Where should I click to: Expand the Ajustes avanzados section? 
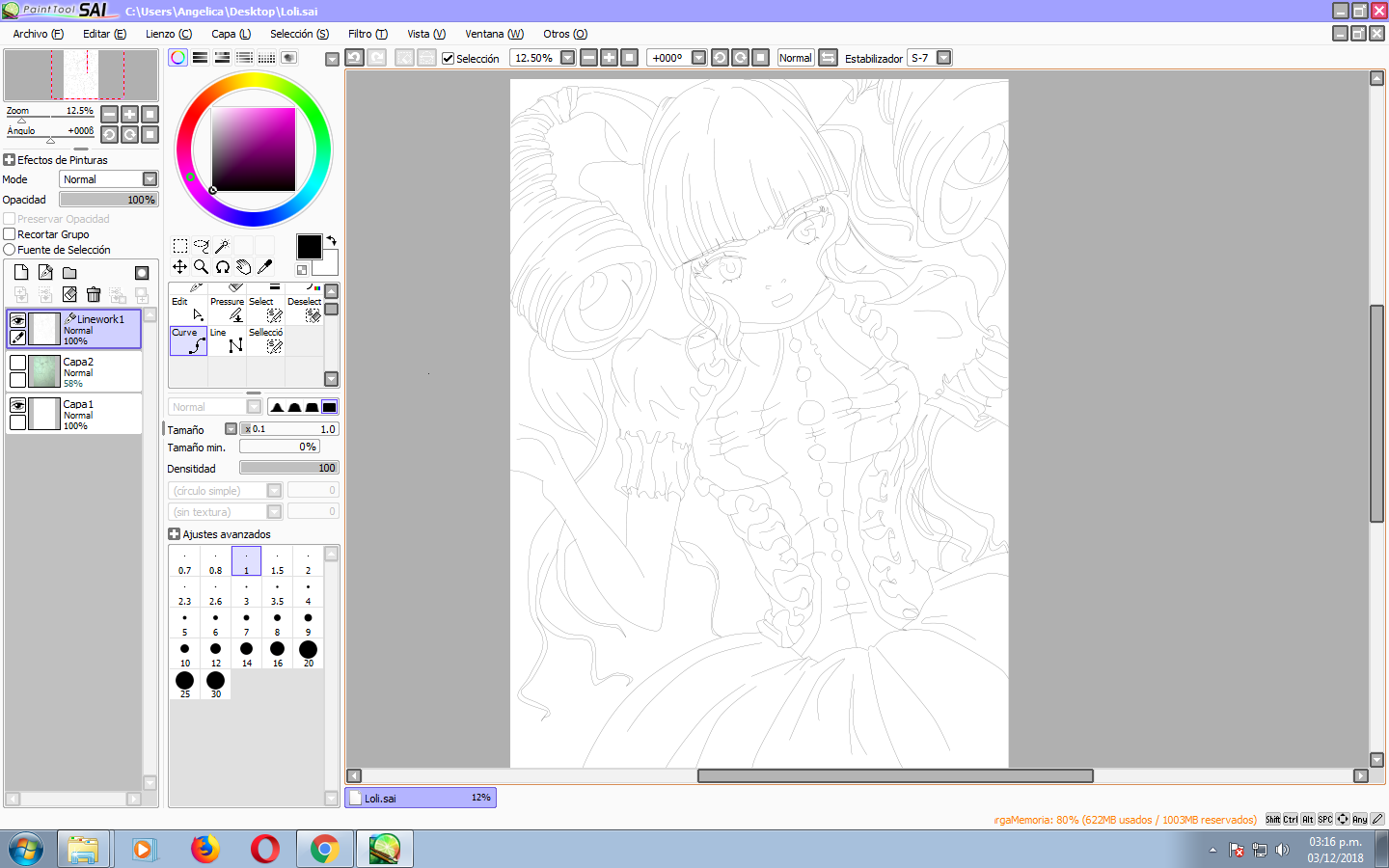click(174, 534)
